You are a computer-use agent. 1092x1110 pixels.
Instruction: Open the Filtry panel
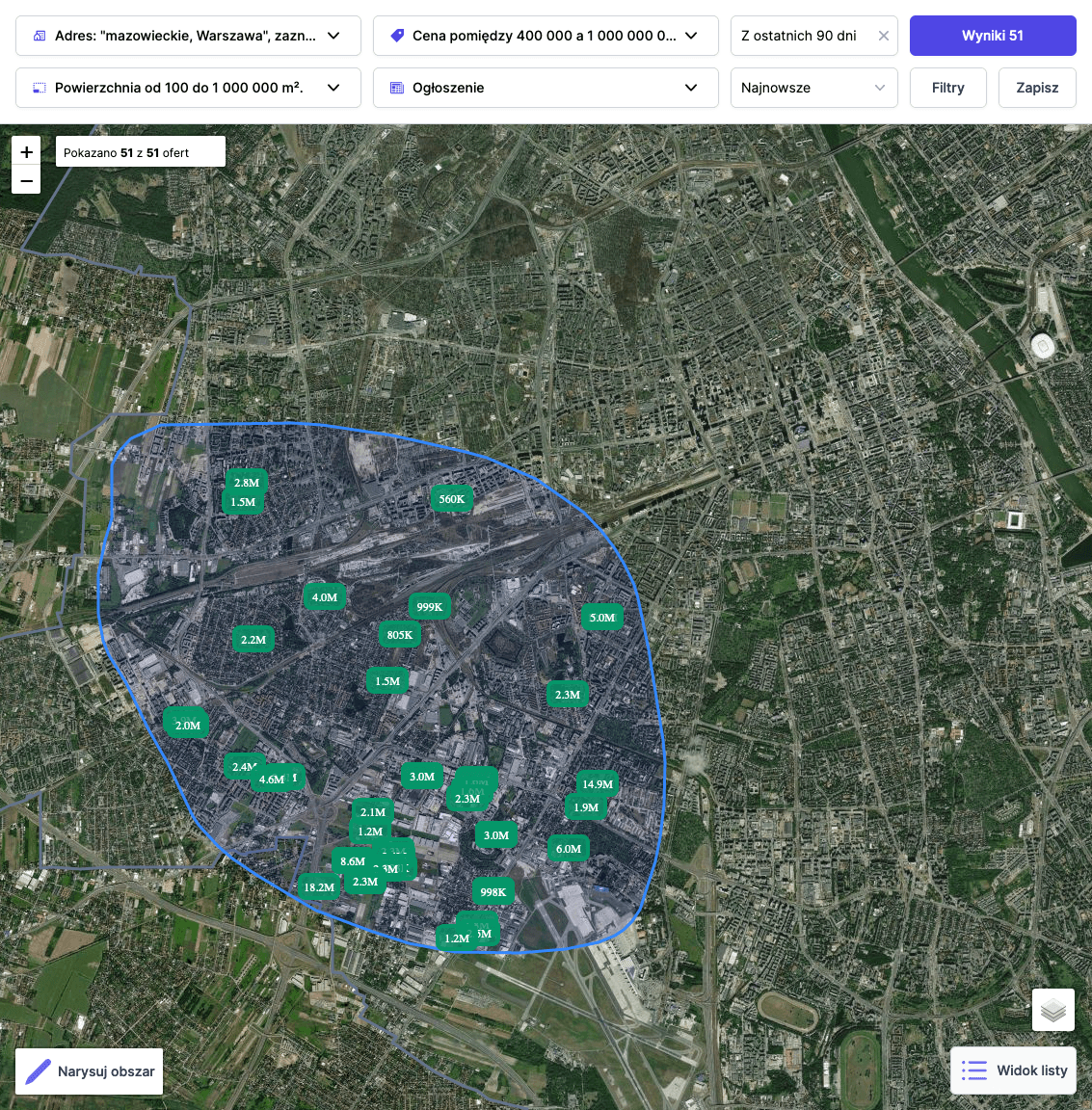[x=947, y=88]
